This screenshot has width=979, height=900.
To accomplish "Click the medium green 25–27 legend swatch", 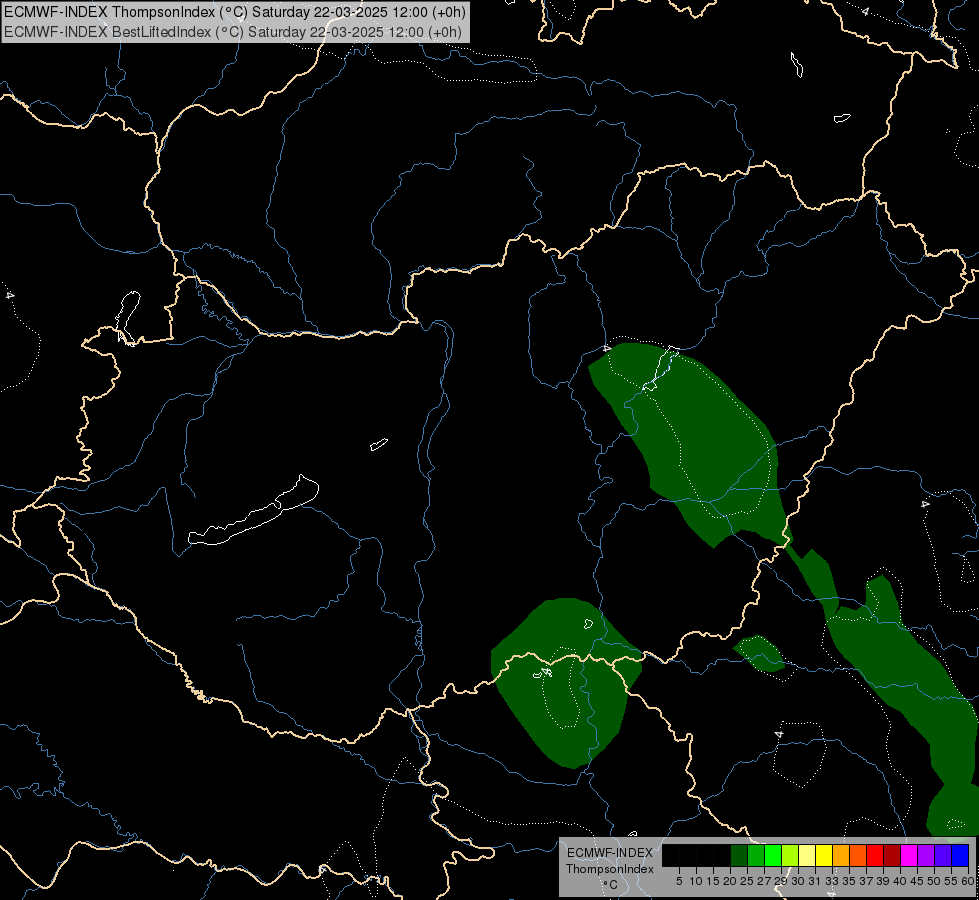I will click(x=756, y=855).
